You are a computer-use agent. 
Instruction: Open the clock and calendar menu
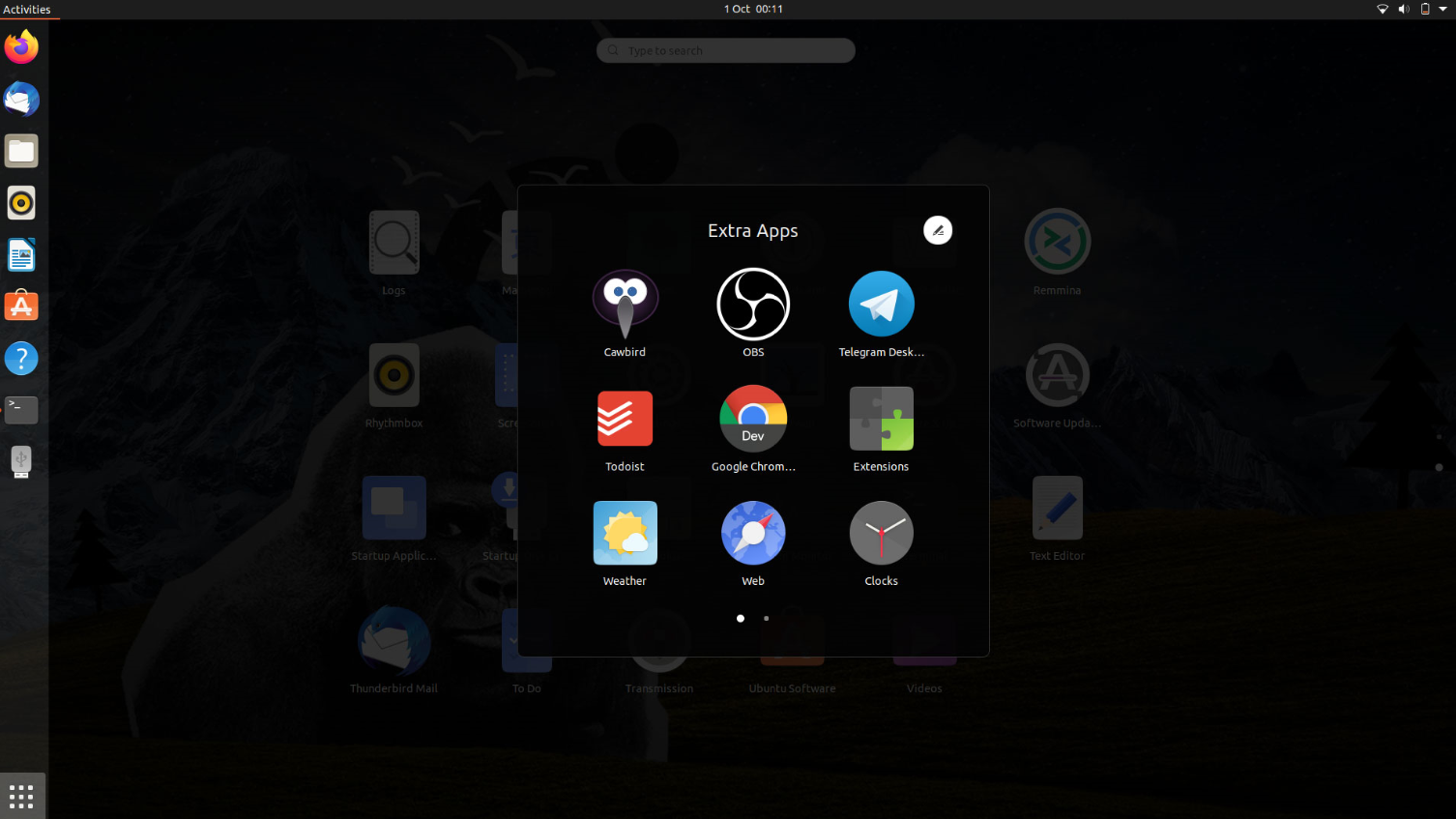tap(753, 9)
